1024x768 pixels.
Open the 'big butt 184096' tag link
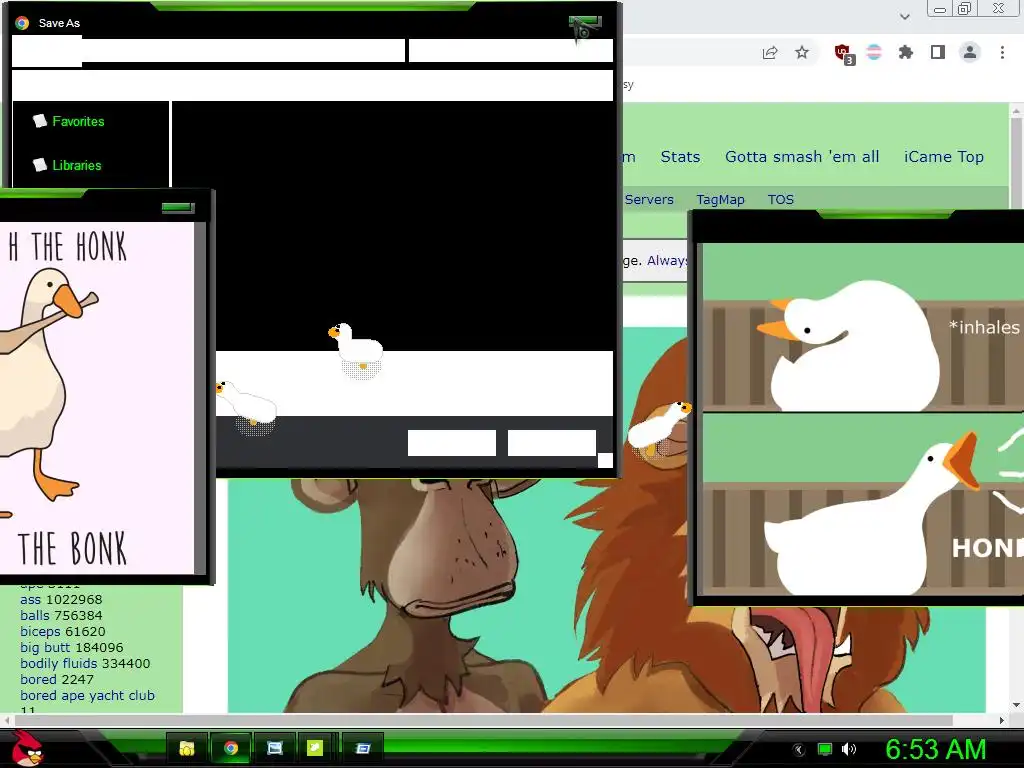click(x=72, y=647)
